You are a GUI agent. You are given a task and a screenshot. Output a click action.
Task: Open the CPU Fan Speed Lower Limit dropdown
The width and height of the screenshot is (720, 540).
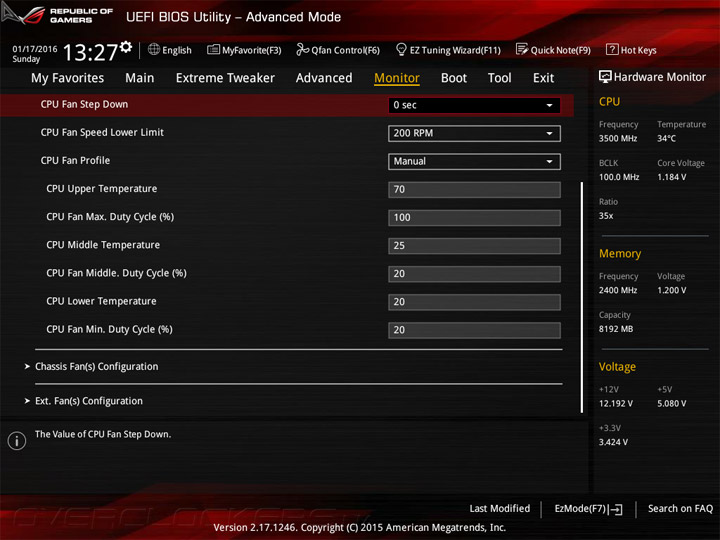[x=474, y=133]
